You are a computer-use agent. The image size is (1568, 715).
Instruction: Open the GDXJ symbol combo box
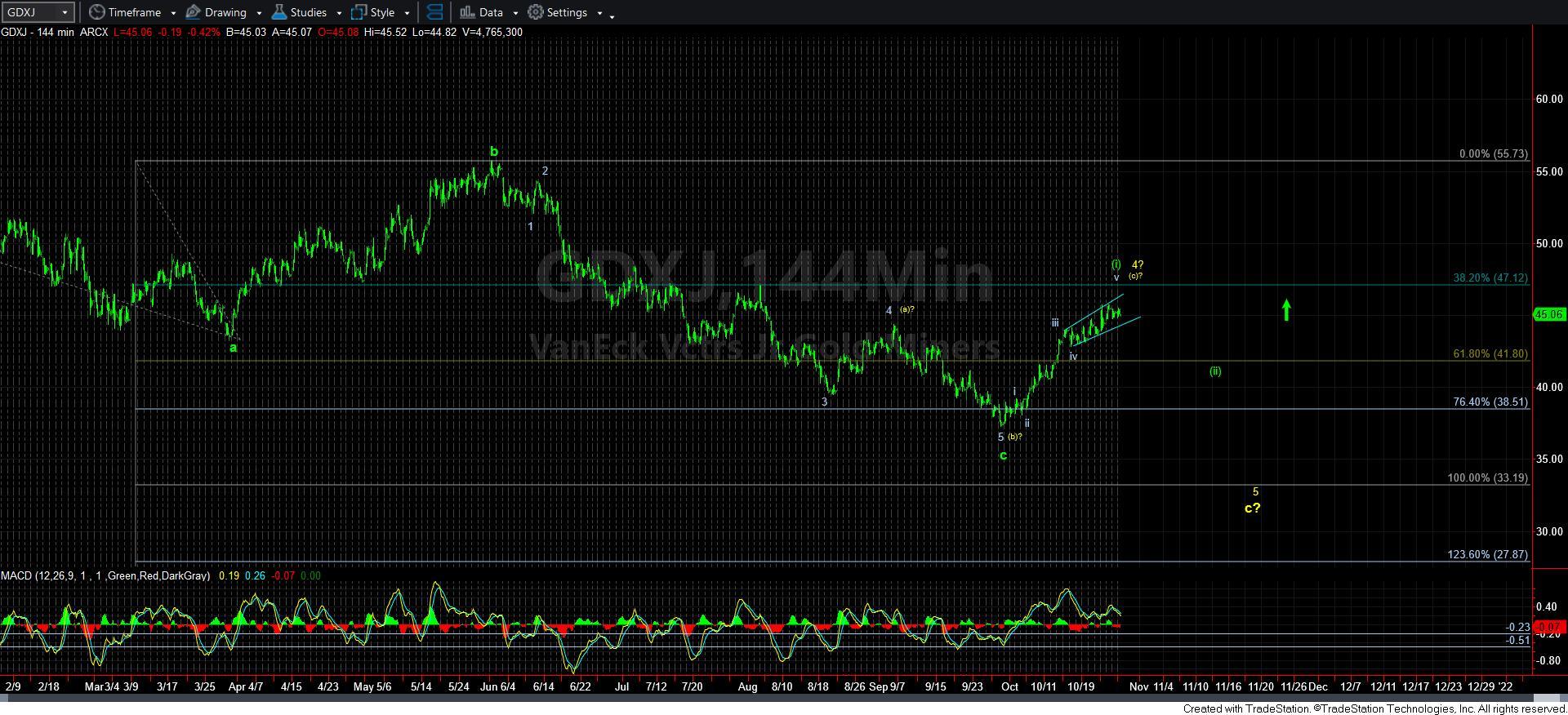tap(38, 12)
